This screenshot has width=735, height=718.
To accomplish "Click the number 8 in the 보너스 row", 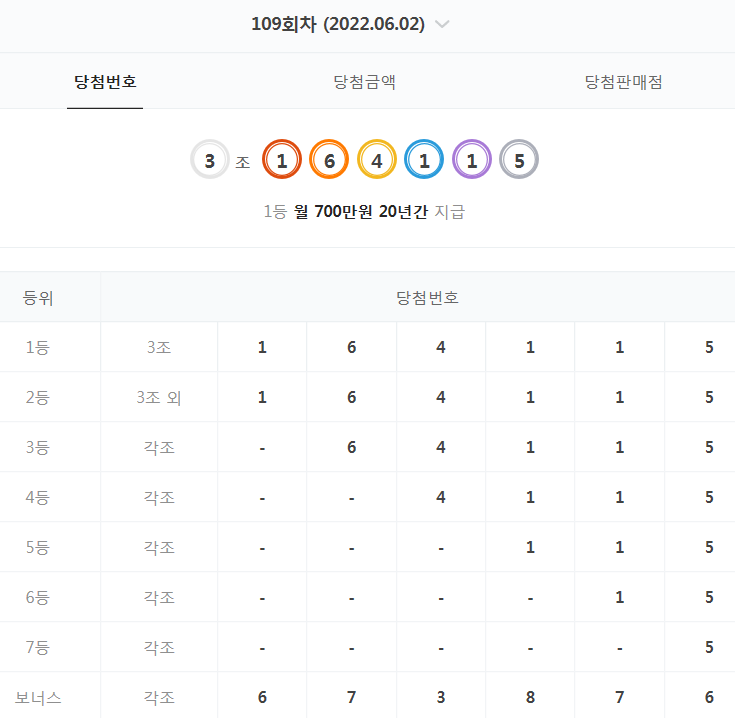I will tap(530, 697).
